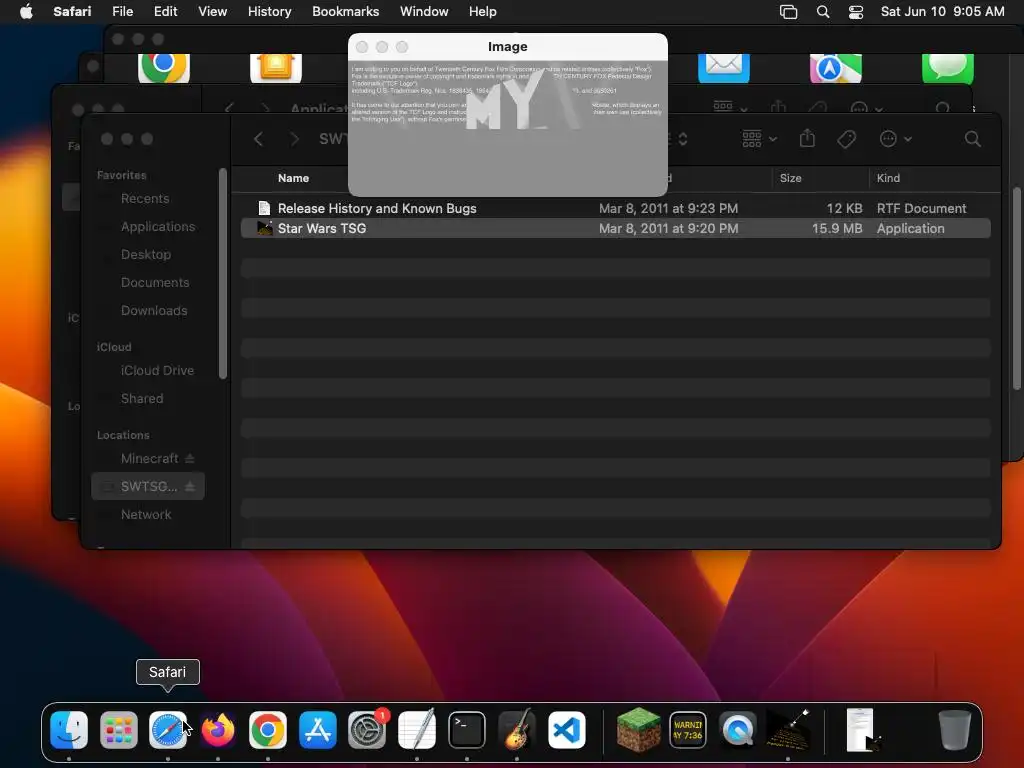The height and width of the screenshot is (768, 1024).
Task: Open the File menu
Action: click(122, 12)
